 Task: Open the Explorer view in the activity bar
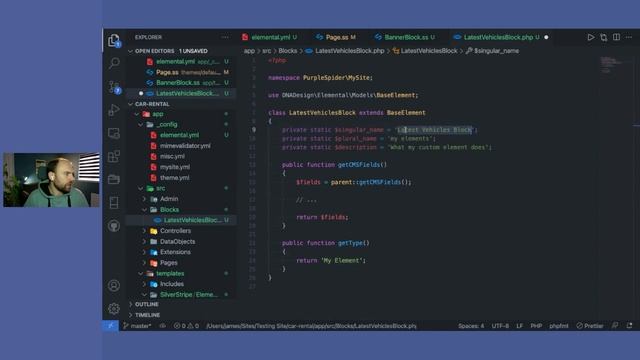tap(114, 40)
